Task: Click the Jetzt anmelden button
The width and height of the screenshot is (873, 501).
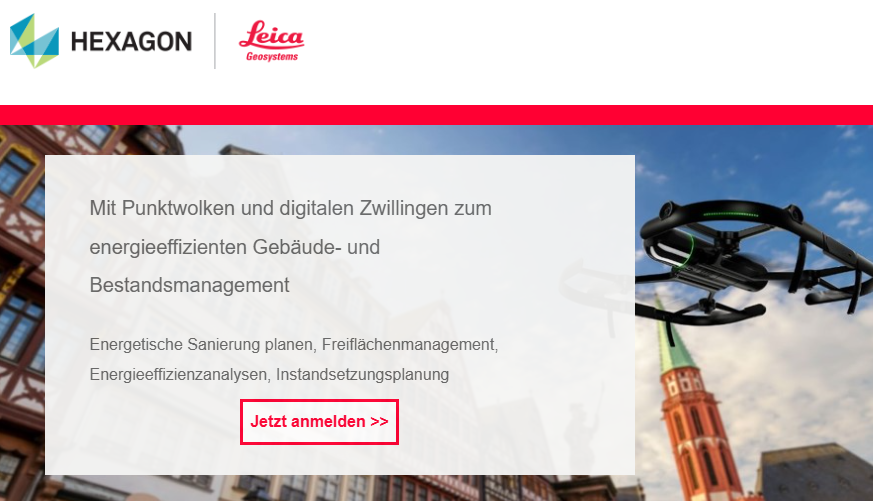Action: (319, 422)
